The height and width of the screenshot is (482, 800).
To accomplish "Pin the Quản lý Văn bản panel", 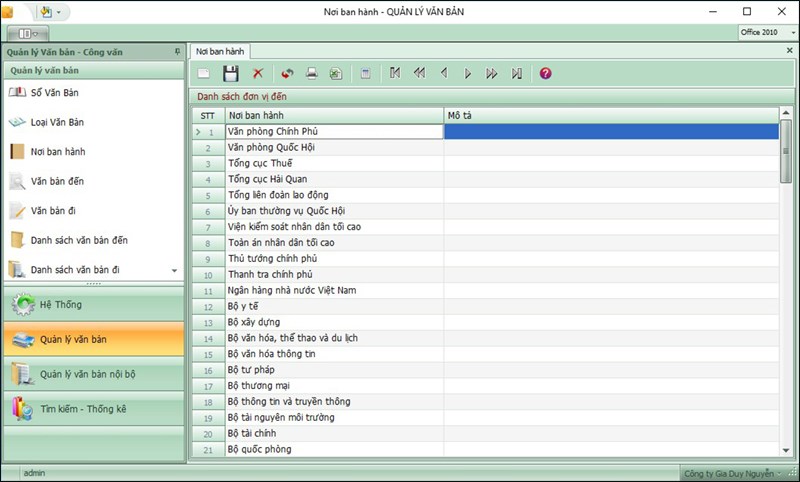I will 177,51.
